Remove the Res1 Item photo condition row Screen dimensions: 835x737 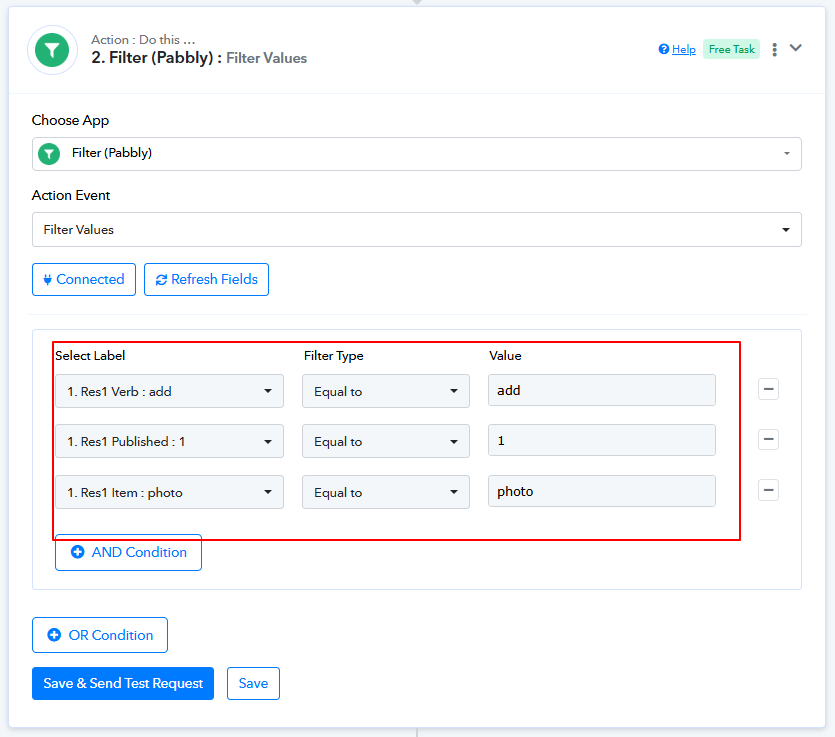pyautogui.click(x=768, y=490)
